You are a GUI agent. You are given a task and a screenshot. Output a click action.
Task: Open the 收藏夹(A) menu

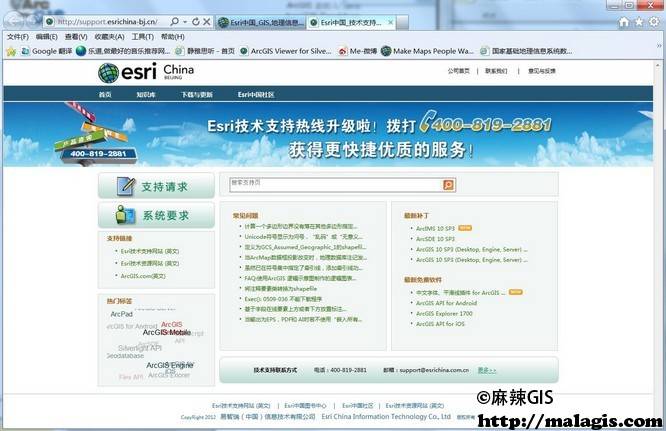tap(109, 37)
